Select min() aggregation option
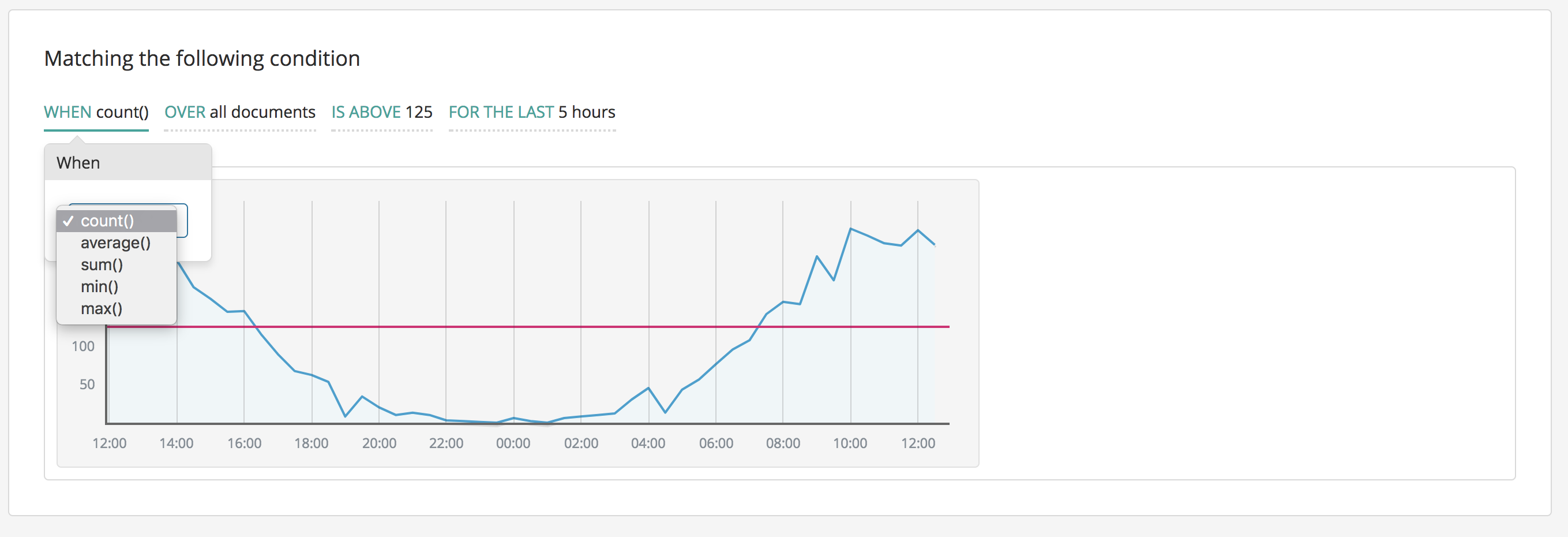1568x537 pixels. coord(99,286)
